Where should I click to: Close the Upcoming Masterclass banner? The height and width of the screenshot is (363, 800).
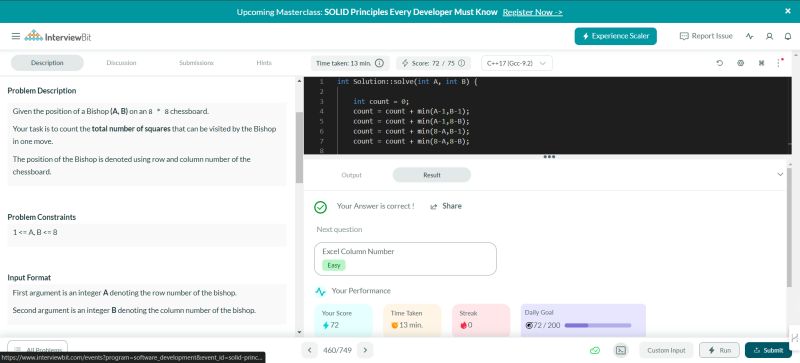(x=788, y=11)
